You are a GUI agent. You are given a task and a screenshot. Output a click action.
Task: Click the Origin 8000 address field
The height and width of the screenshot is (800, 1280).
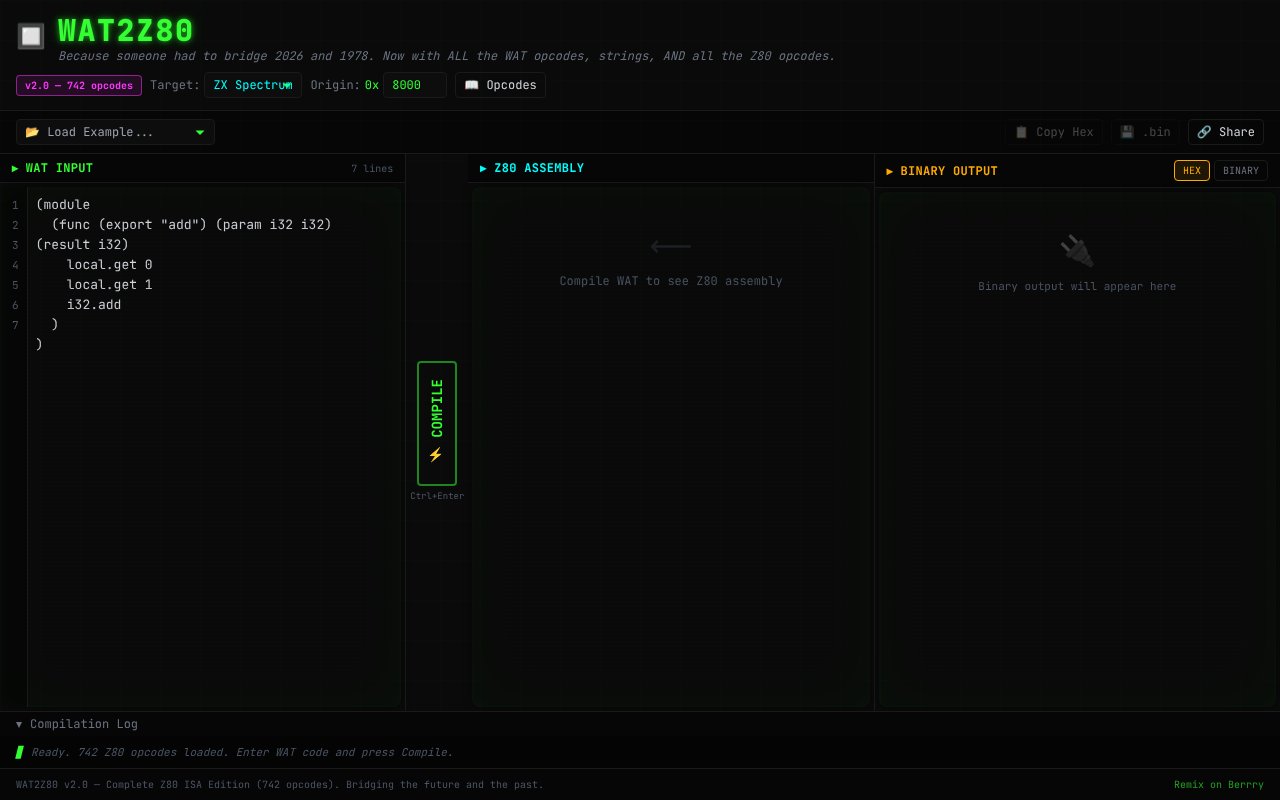[414, 85]
